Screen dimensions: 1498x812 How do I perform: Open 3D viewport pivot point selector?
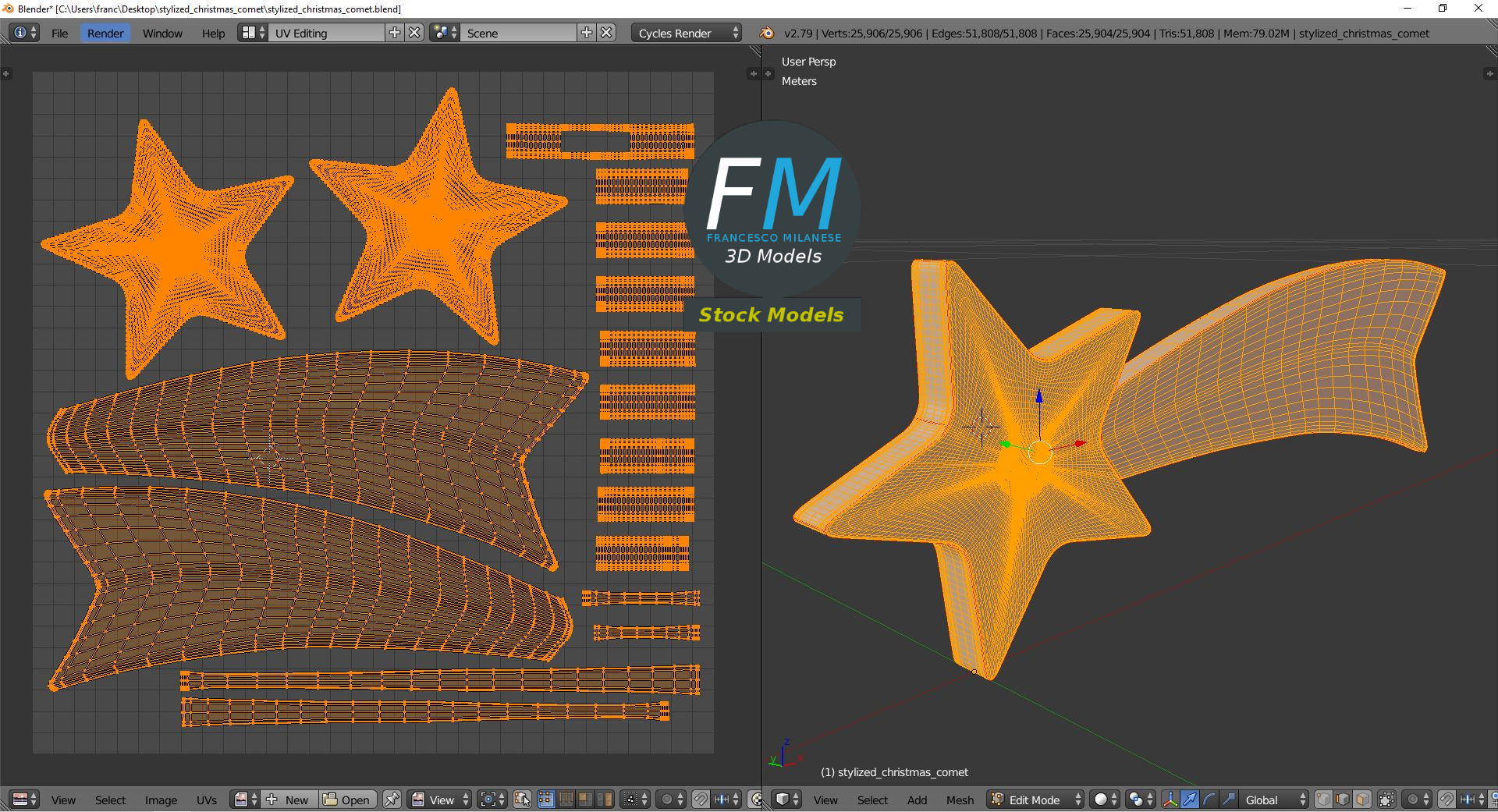pos(1141,800)
